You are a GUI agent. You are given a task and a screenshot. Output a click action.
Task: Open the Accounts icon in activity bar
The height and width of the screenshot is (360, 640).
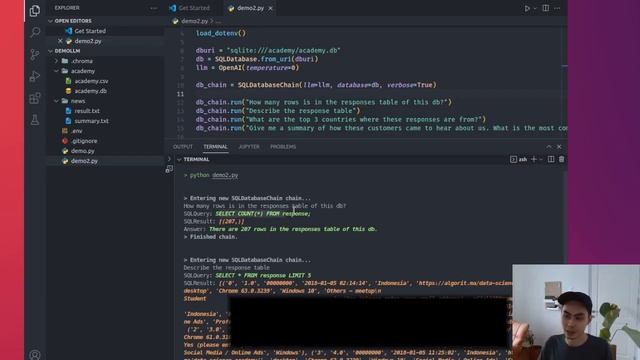pos(35,354)
